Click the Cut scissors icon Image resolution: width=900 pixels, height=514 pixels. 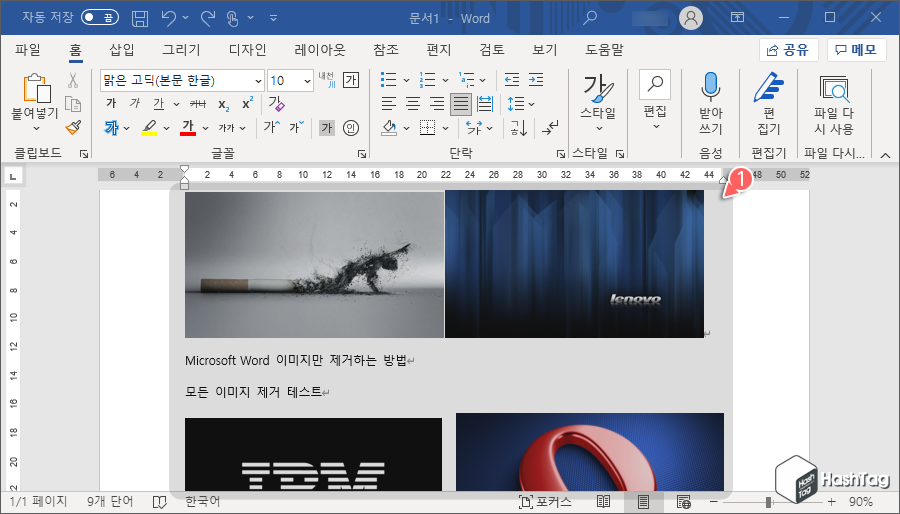(x=73, y=80)
